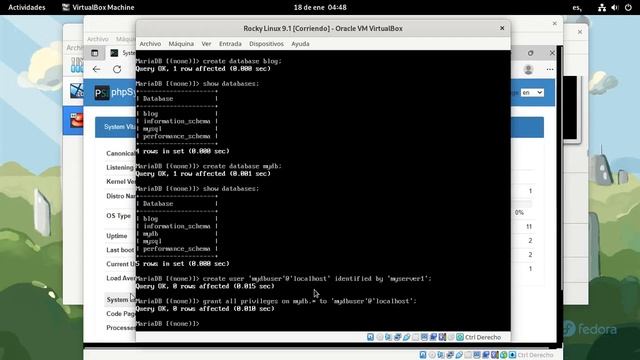This screenshot has height=360, width=640.
Task: Open the Ver menu
Action: point(206,44)
